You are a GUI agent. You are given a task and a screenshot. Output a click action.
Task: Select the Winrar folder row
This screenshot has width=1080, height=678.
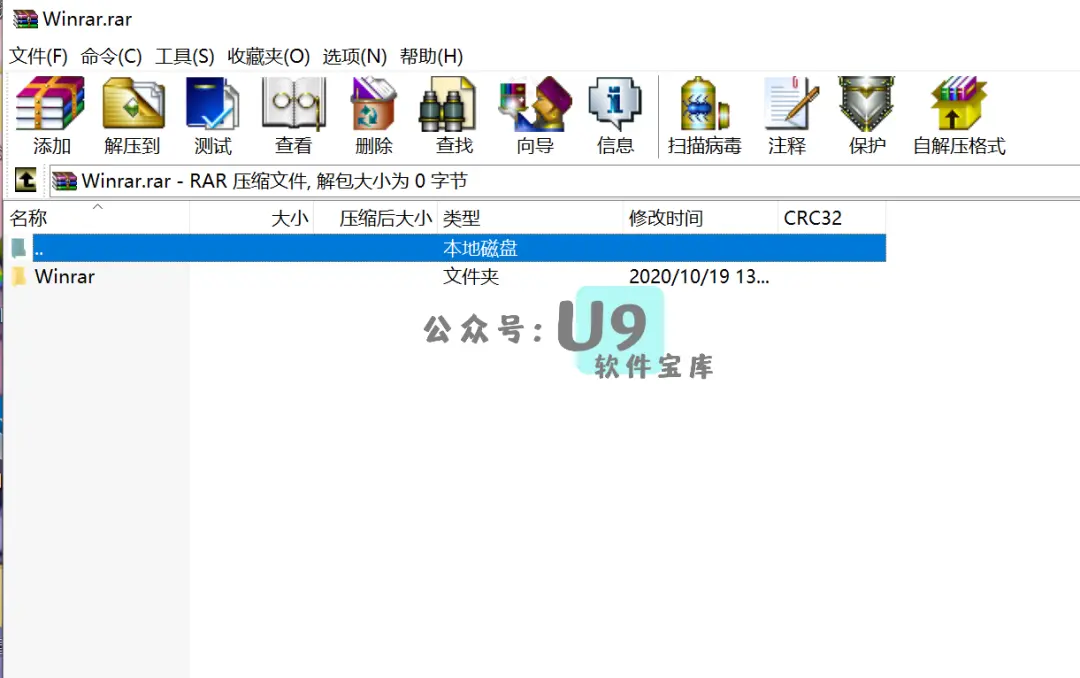(446, 276)
